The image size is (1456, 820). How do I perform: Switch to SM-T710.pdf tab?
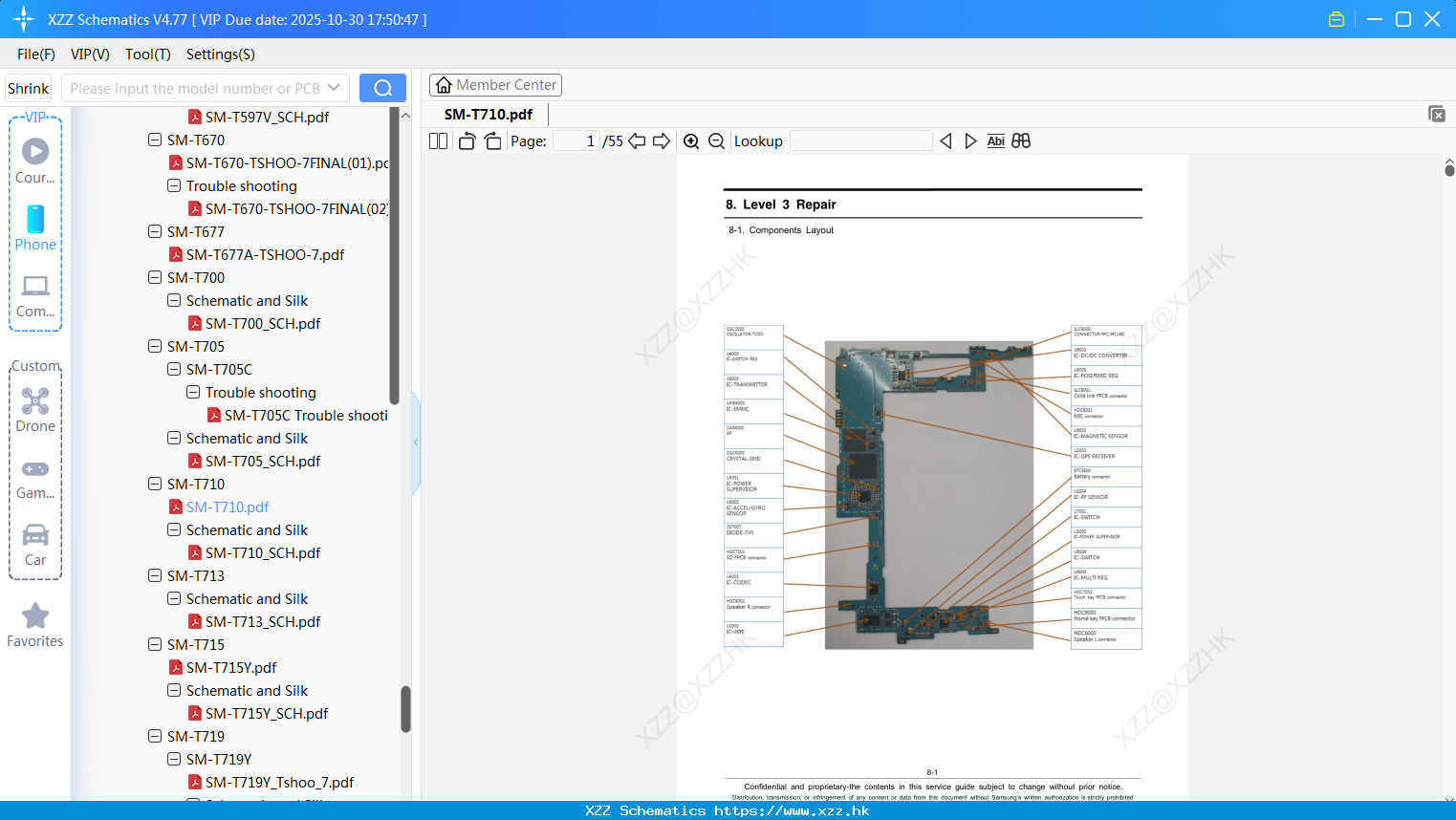coord(488,115)
